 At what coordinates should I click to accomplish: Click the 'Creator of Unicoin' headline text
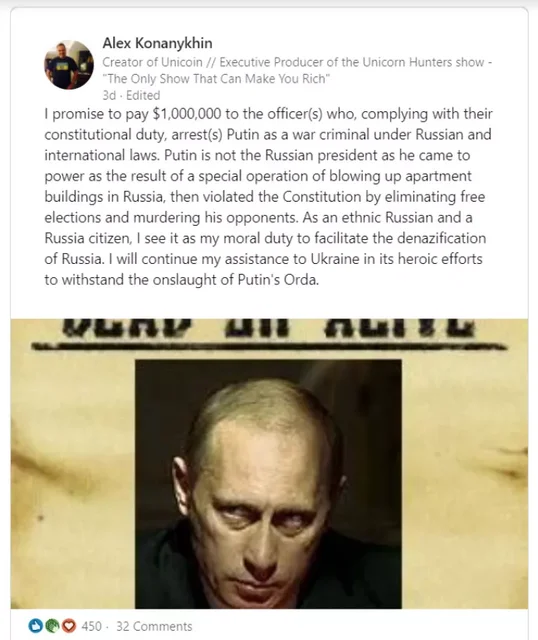pos(152,62)
